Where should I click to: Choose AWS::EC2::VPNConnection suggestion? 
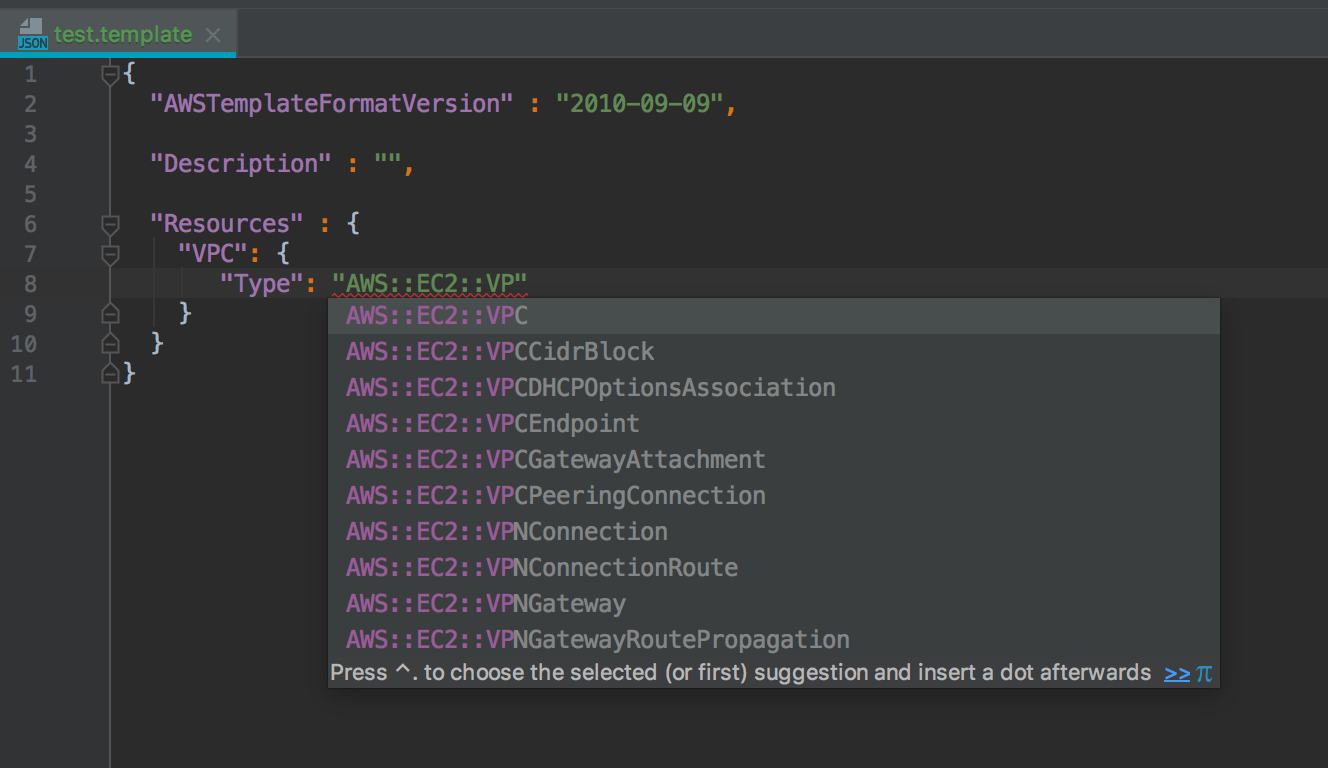774,532
